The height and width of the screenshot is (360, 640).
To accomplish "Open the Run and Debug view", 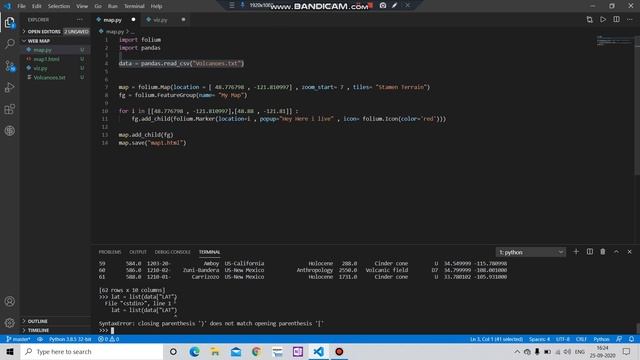I will [10, 87].
